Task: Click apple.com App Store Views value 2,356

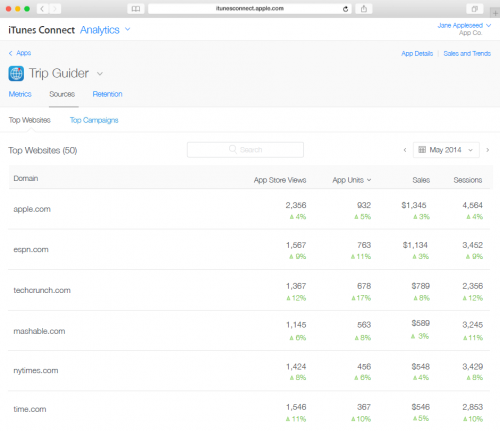Action: tap(296, 205)
